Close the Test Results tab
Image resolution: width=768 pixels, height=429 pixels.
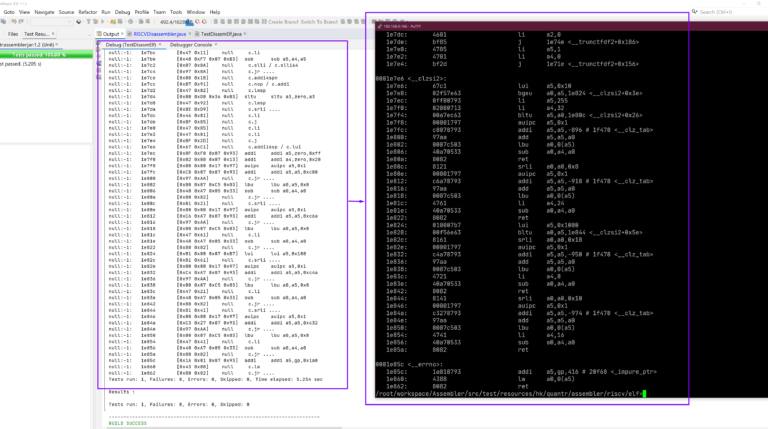(53, 34)
